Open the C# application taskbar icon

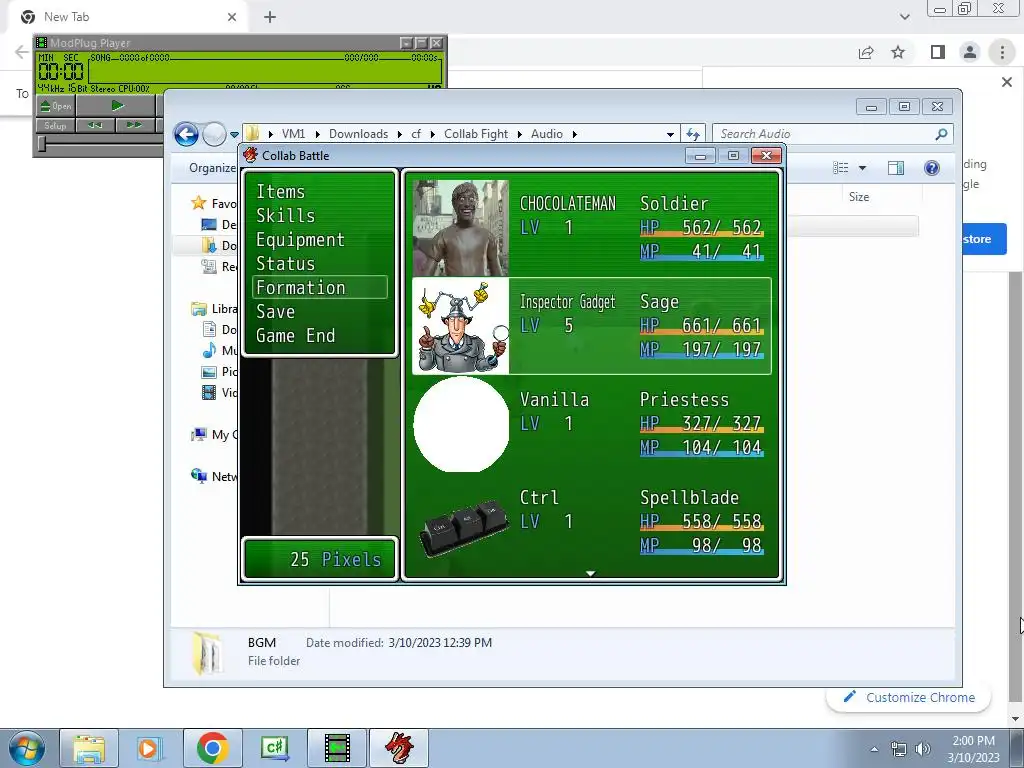click(275, 748)
